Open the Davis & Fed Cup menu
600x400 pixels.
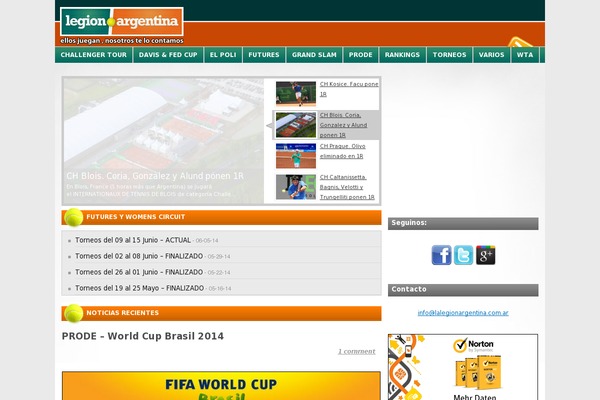click(x=168, y=55)
